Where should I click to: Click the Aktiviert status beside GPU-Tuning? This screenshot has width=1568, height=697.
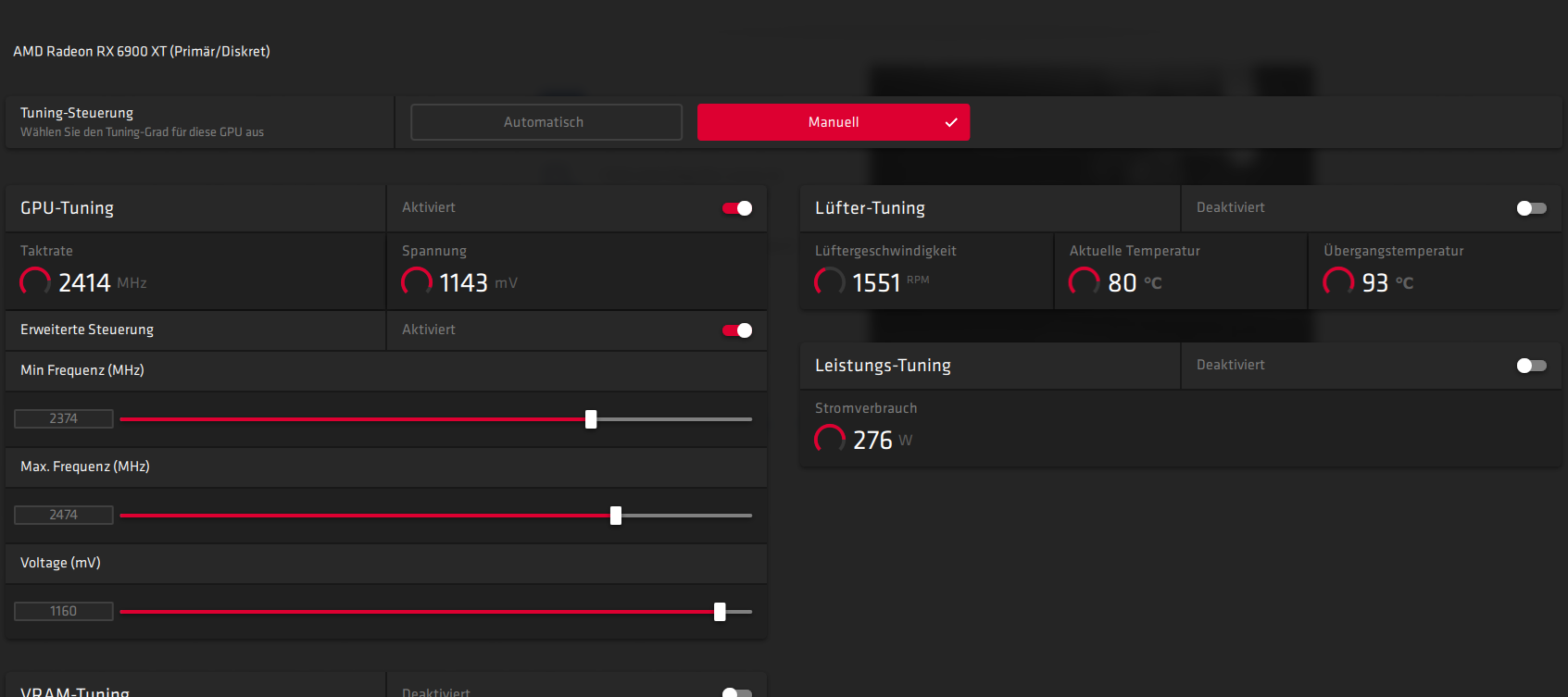tap(429, 207)
